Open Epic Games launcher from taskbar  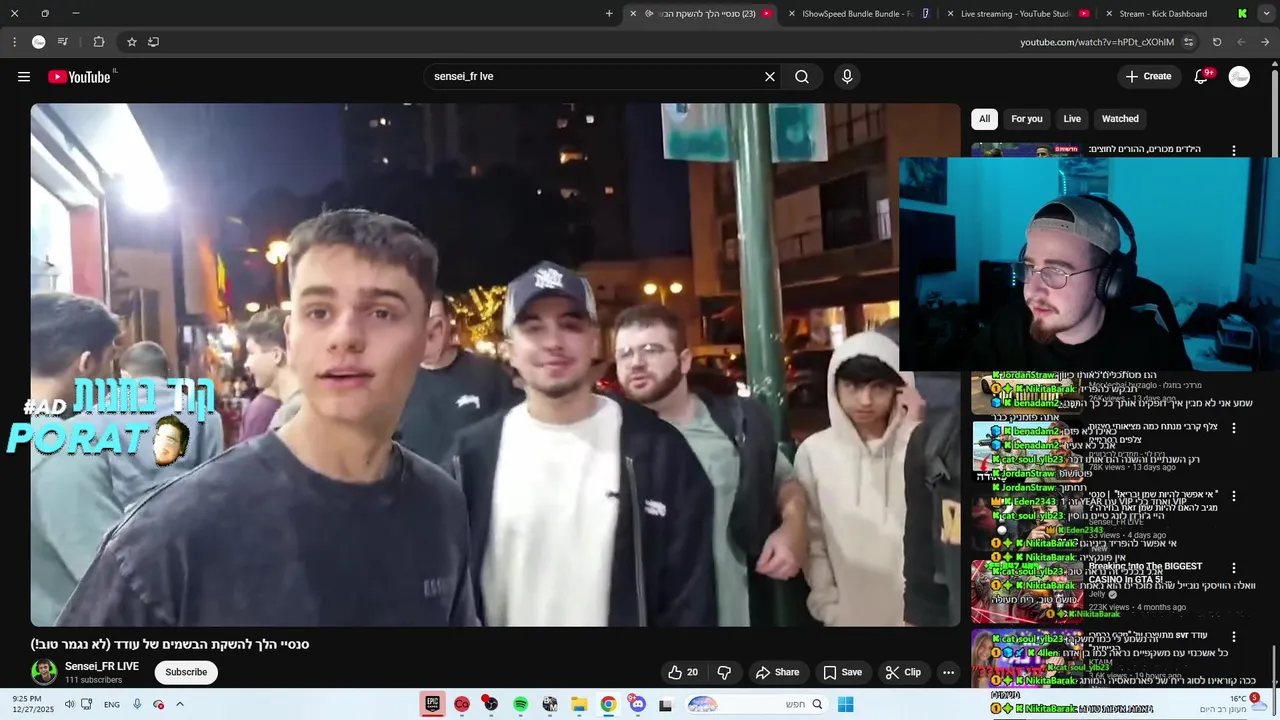(x=432, y=704)
